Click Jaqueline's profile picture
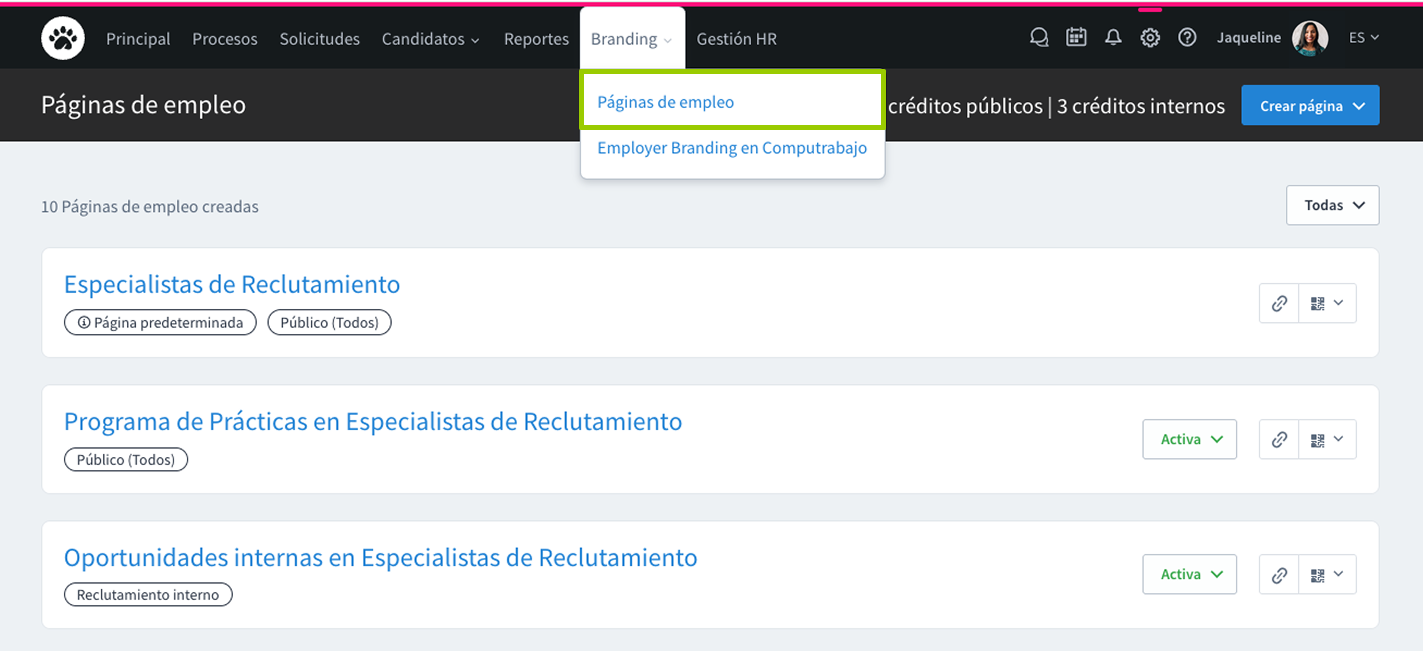 [1310, 37]
